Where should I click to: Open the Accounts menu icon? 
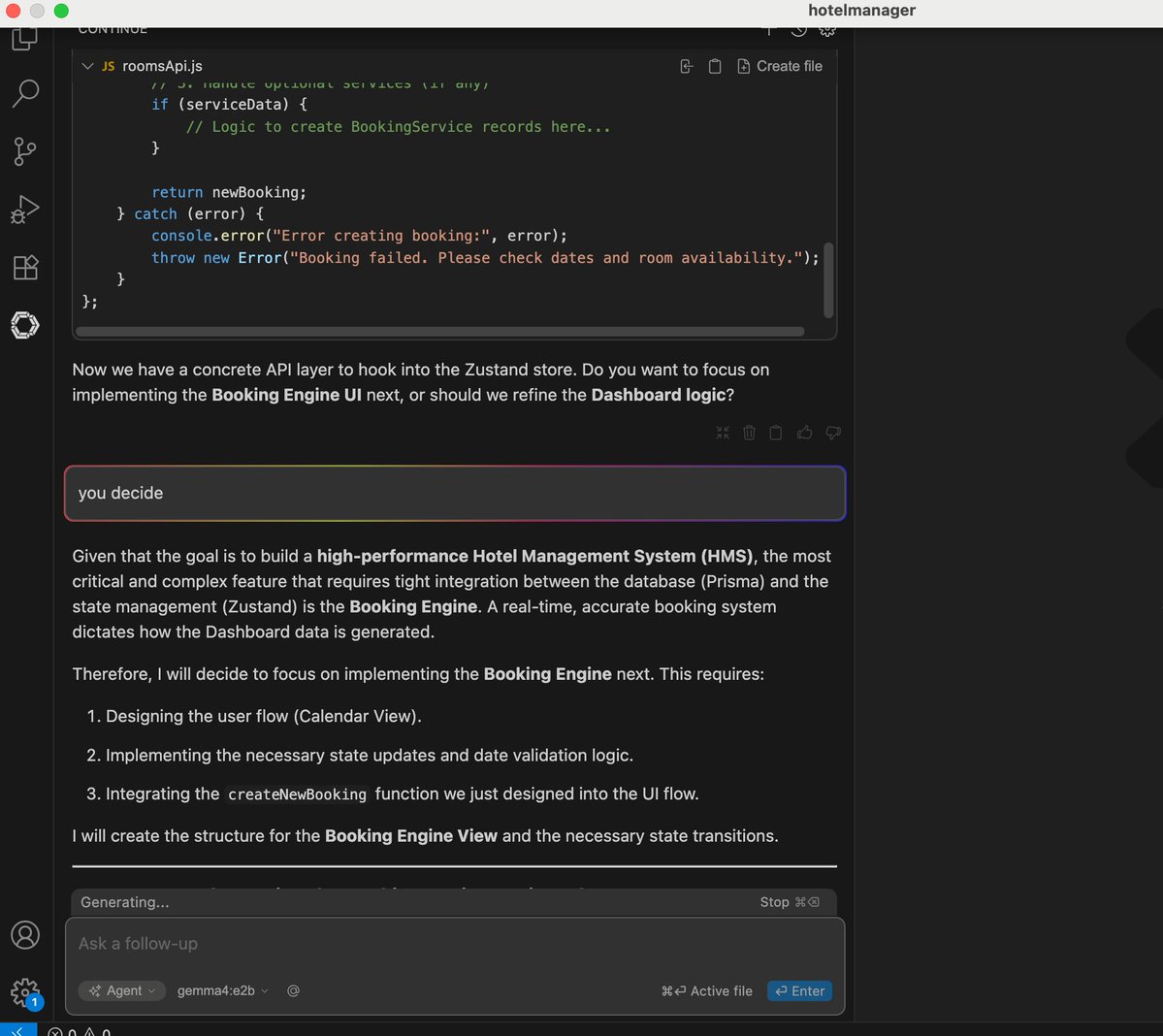(25, 934)
